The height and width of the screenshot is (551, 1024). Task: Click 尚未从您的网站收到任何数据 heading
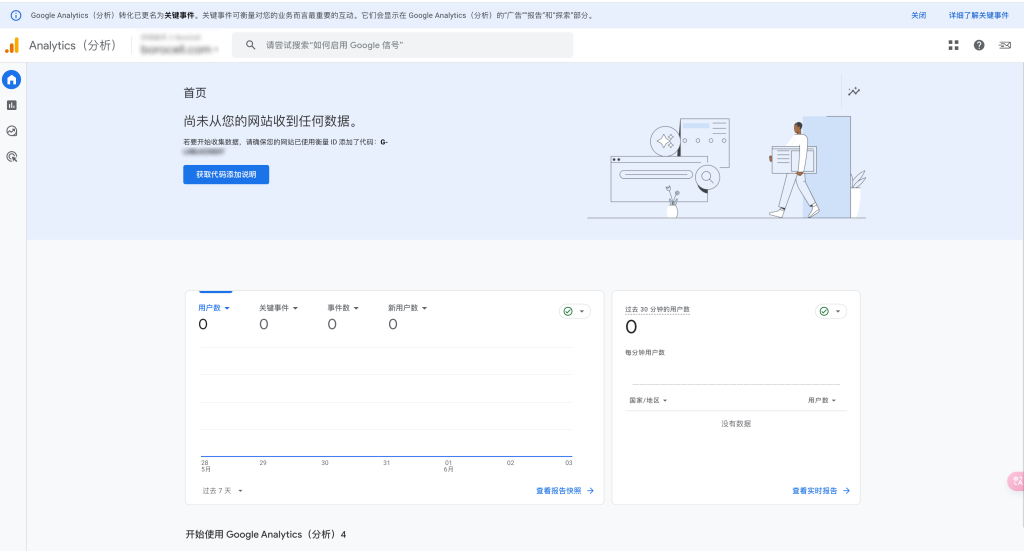(270, 121)
